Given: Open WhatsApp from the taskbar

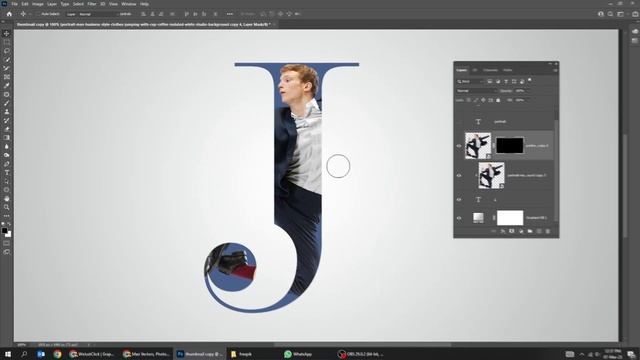Looking at the screenshot, I should coord(299,354).
